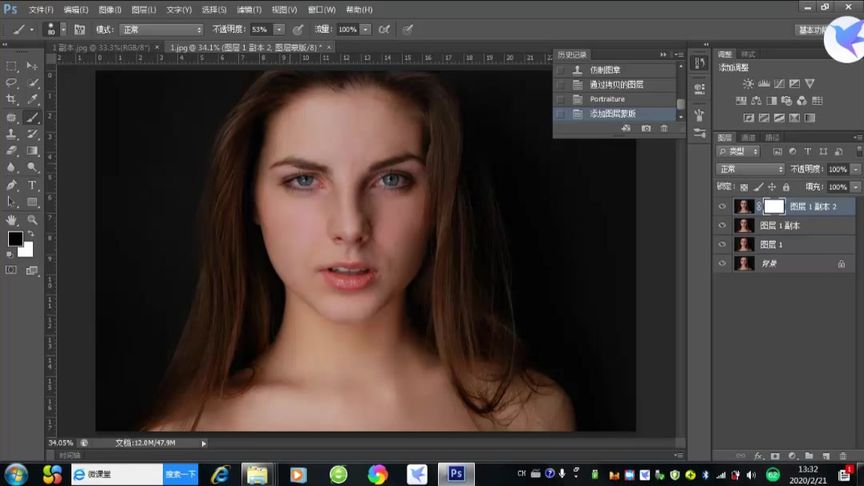This screenshot has width=864, height=486.
Task: Select the Lasso tool
Action: tap(12, 83)
